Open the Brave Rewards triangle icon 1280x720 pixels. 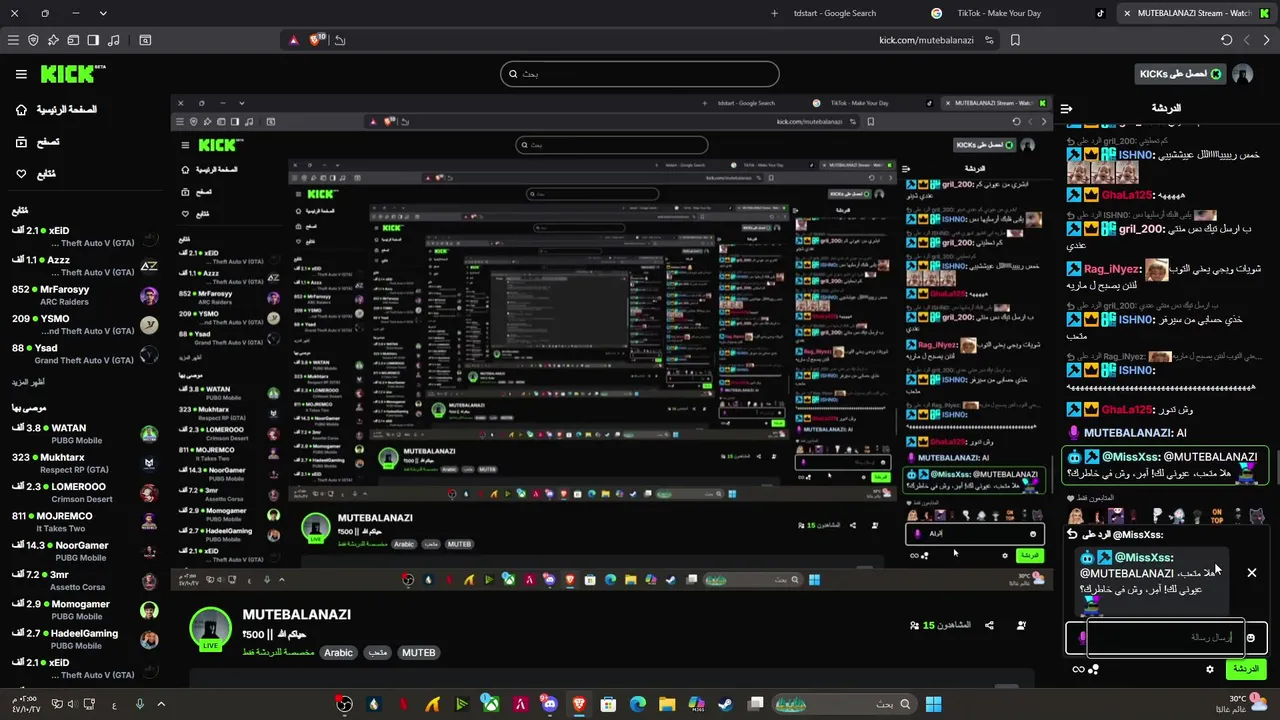tap(294, 40)
